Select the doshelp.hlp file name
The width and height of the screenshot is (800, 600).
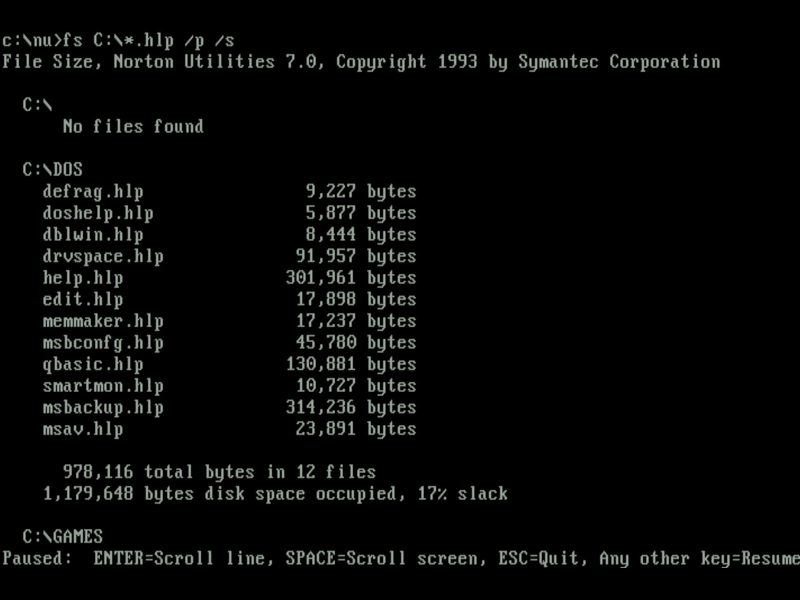pos(98,213)
